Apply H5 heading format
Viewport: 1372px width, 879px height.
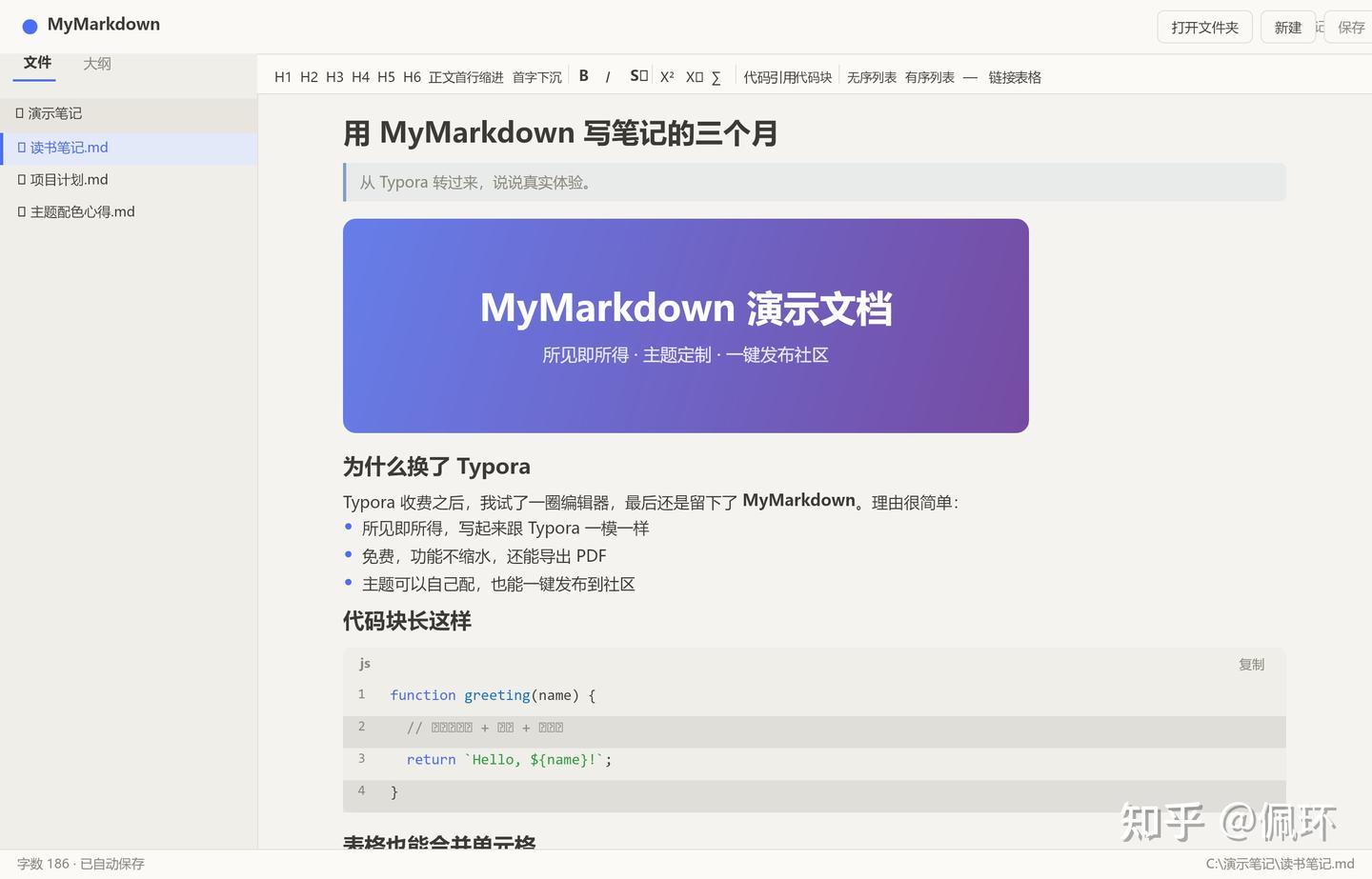386,77
